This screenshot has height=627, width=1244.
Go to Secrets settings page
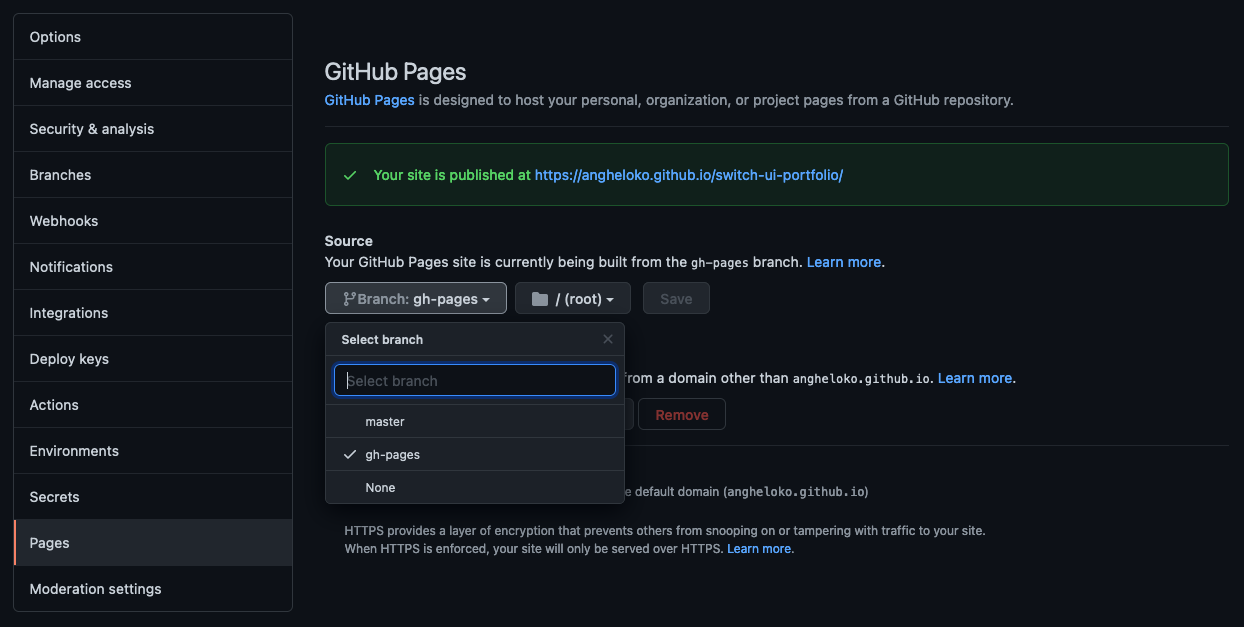54,497
